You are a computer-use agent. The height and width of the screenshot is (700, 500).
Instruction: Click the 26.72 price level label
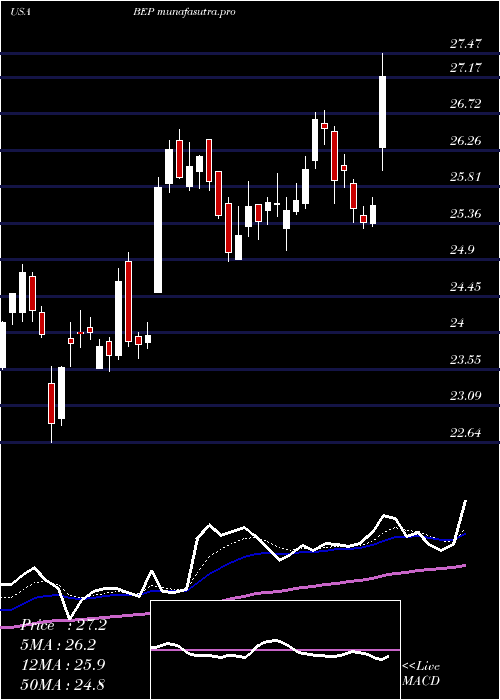click(x=465, y=104)
